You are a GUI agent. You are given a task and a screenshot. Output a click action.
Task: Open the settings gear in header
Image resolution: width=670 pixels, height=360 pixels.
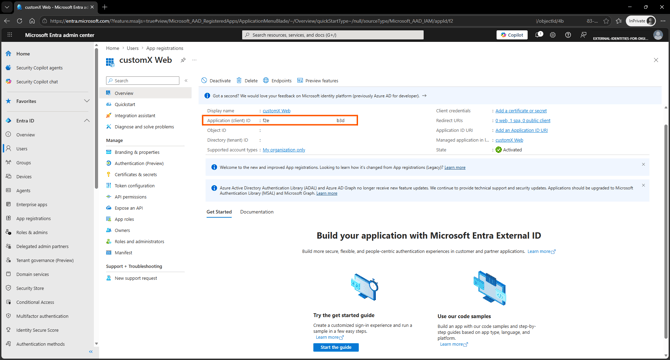coord(553,35)
